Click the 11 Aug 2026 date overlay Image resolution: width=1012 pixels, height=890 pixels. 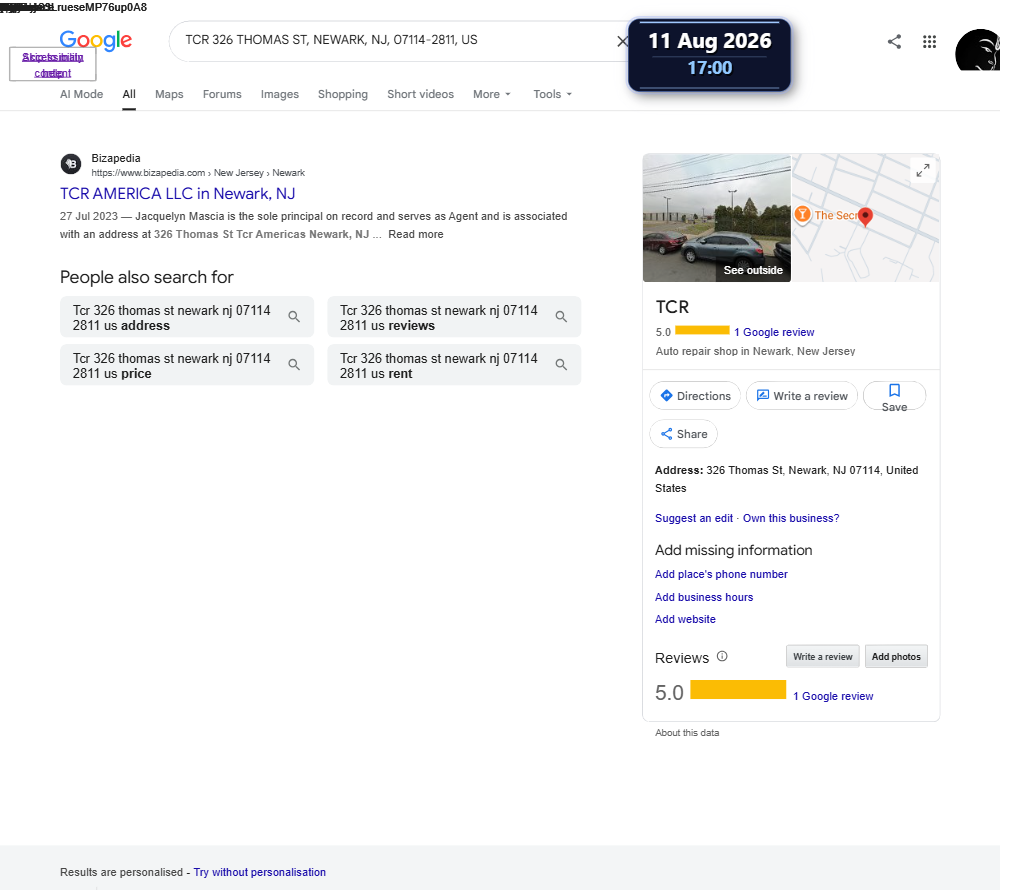(709, 54)
